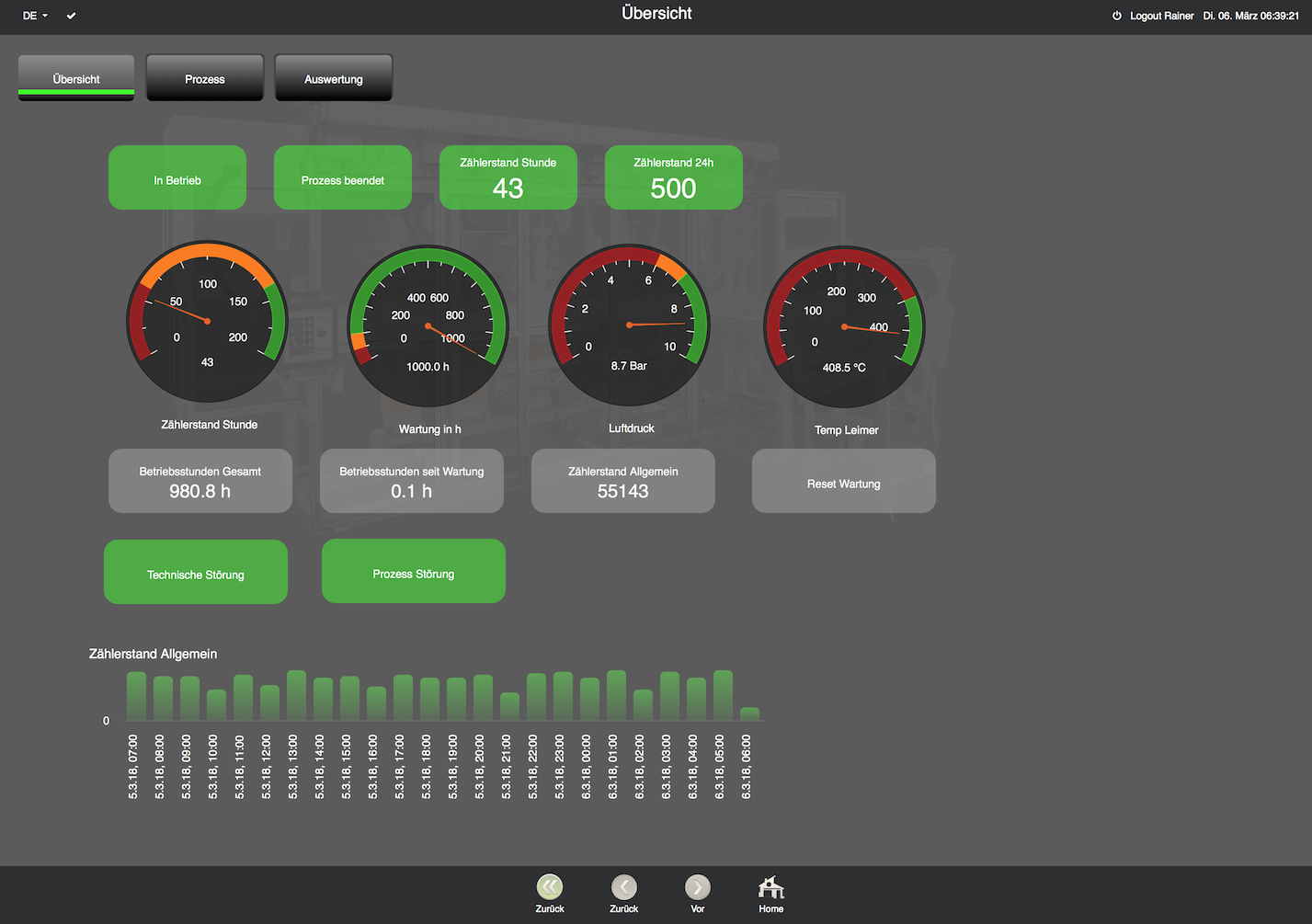Click the Temp Leimer temperature gauge
This screenshot has width=1312, height=924.
coord(844,327)
